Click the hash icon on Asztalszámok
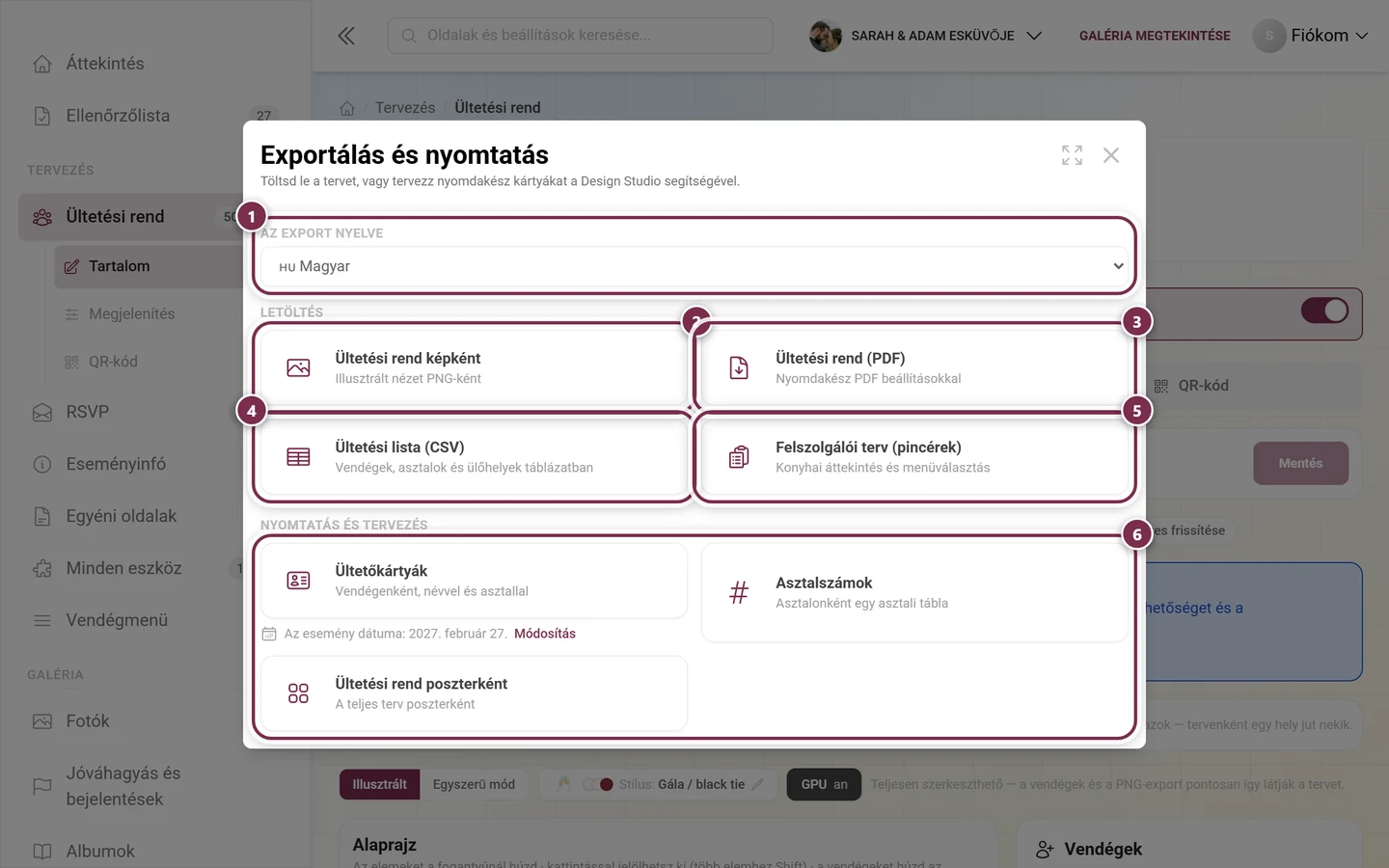 (739, 592)
